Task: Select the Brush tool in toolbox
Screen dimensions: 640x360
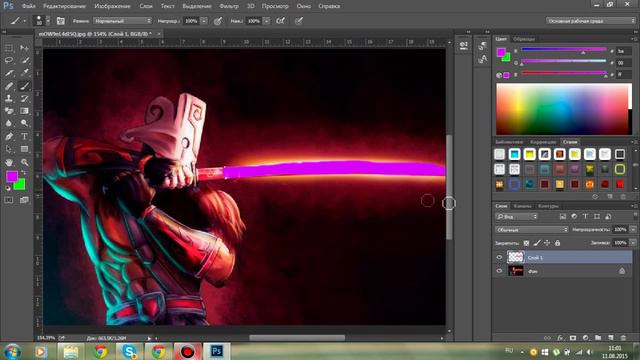Action: pos(24,86)
